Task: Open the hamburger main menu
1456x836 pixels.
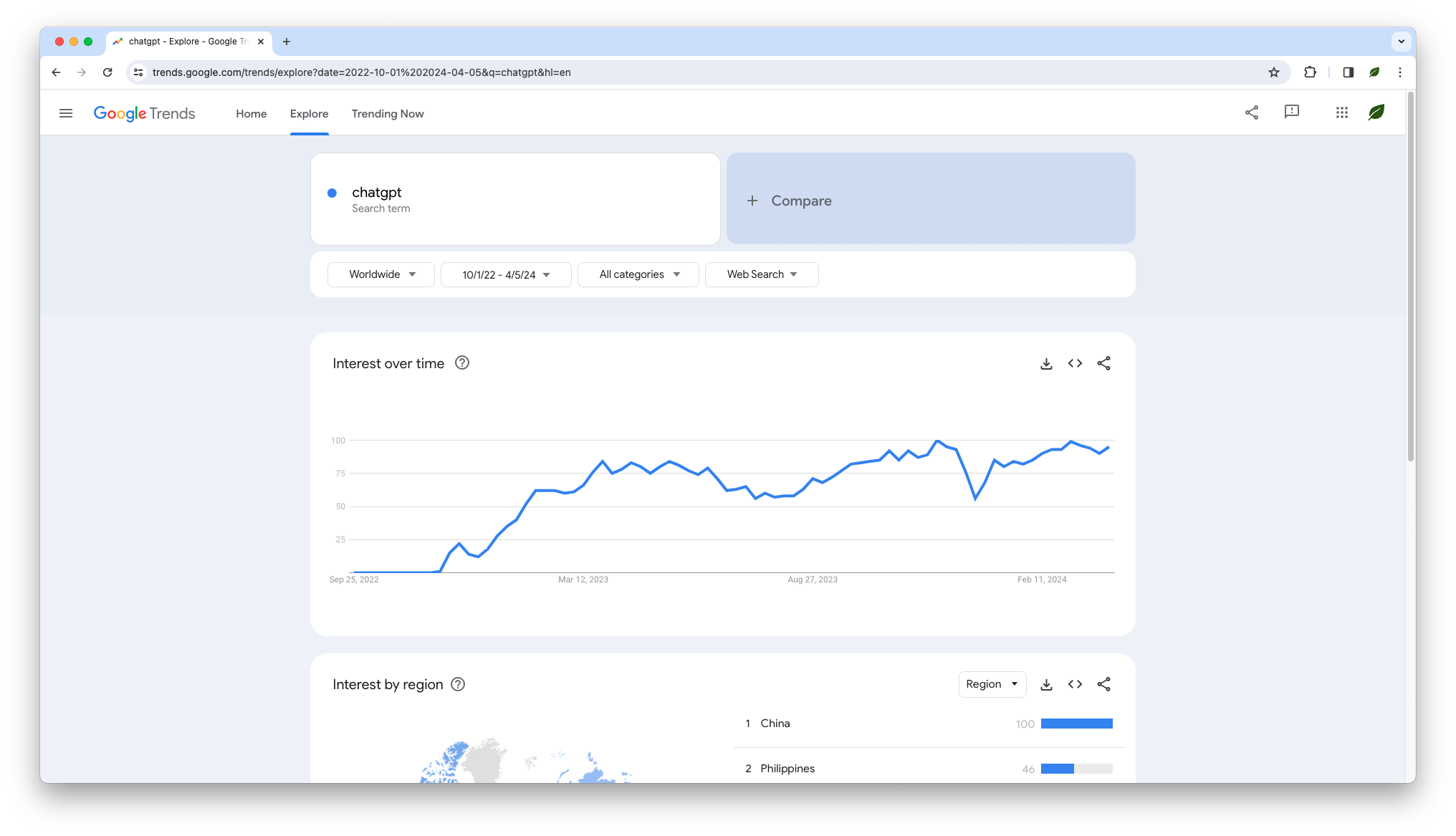Action: coord(66,113)
